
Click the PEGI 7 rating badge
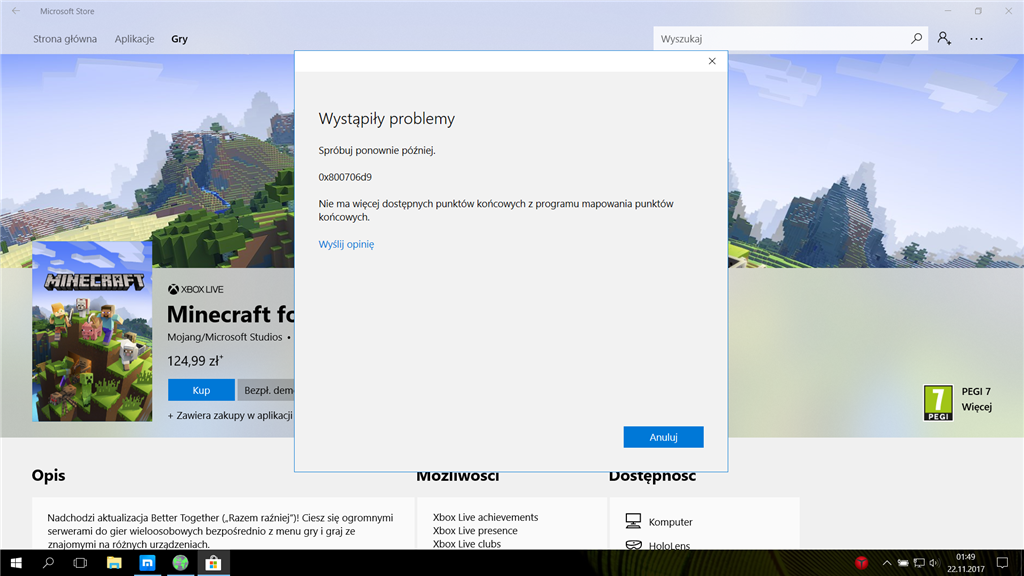938,402
